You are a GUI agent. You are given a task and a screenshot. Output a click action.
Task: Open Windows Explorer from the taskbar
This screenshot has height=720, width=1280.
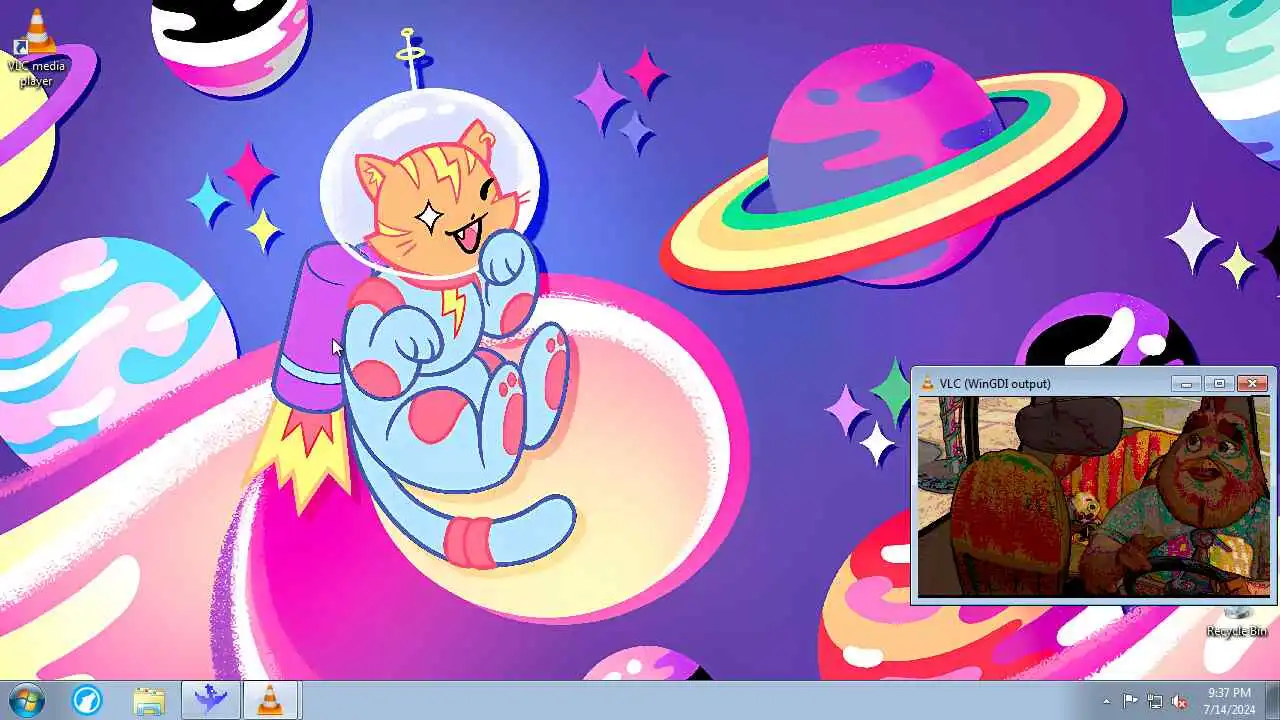149,700
